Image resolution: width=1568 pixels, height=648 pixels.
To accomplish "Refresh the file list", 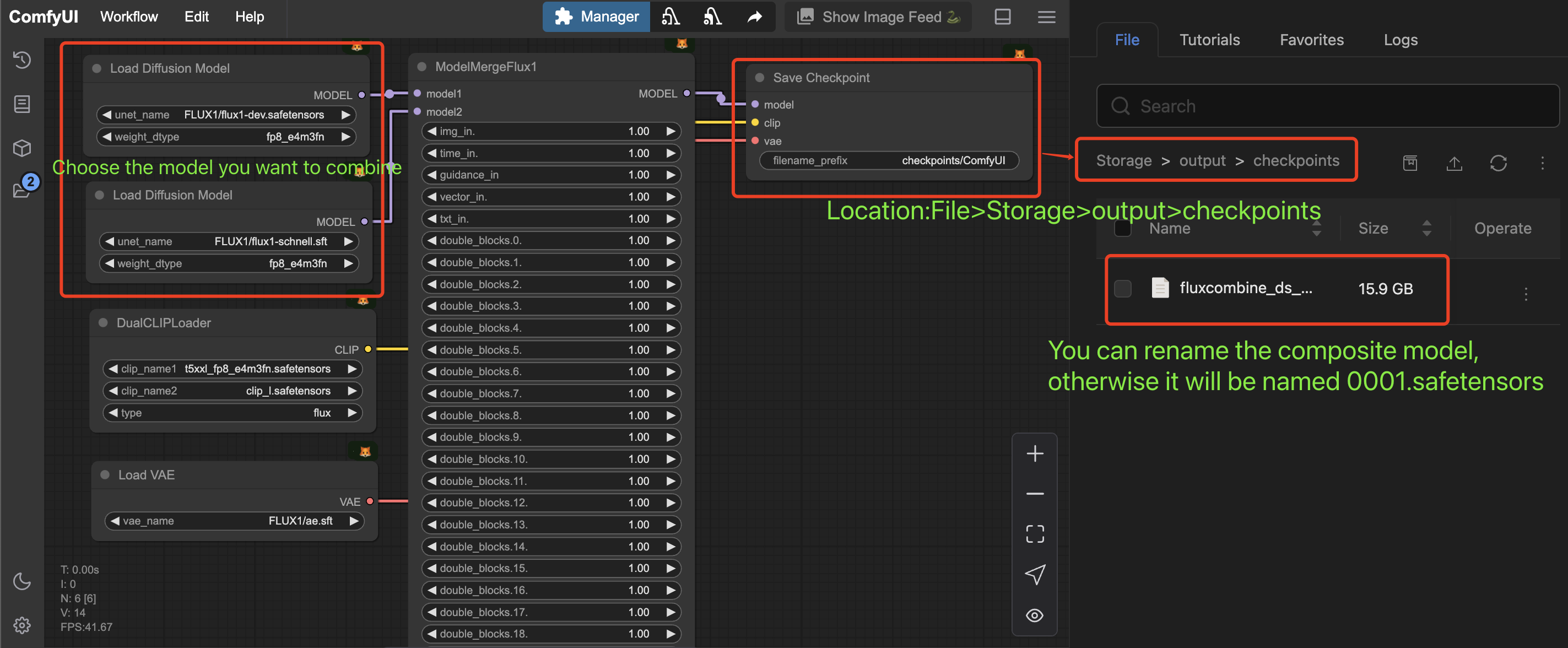I will tap(1499, 163).
